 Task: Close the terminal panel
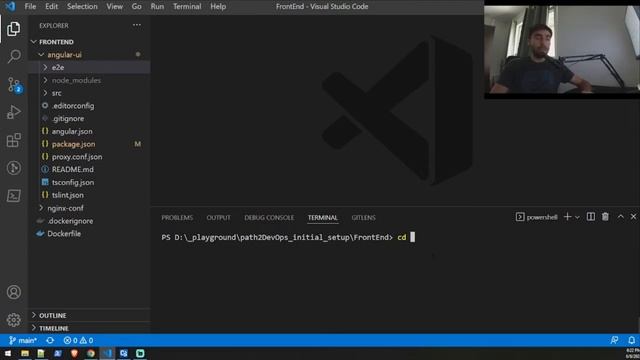coord(633,217)
